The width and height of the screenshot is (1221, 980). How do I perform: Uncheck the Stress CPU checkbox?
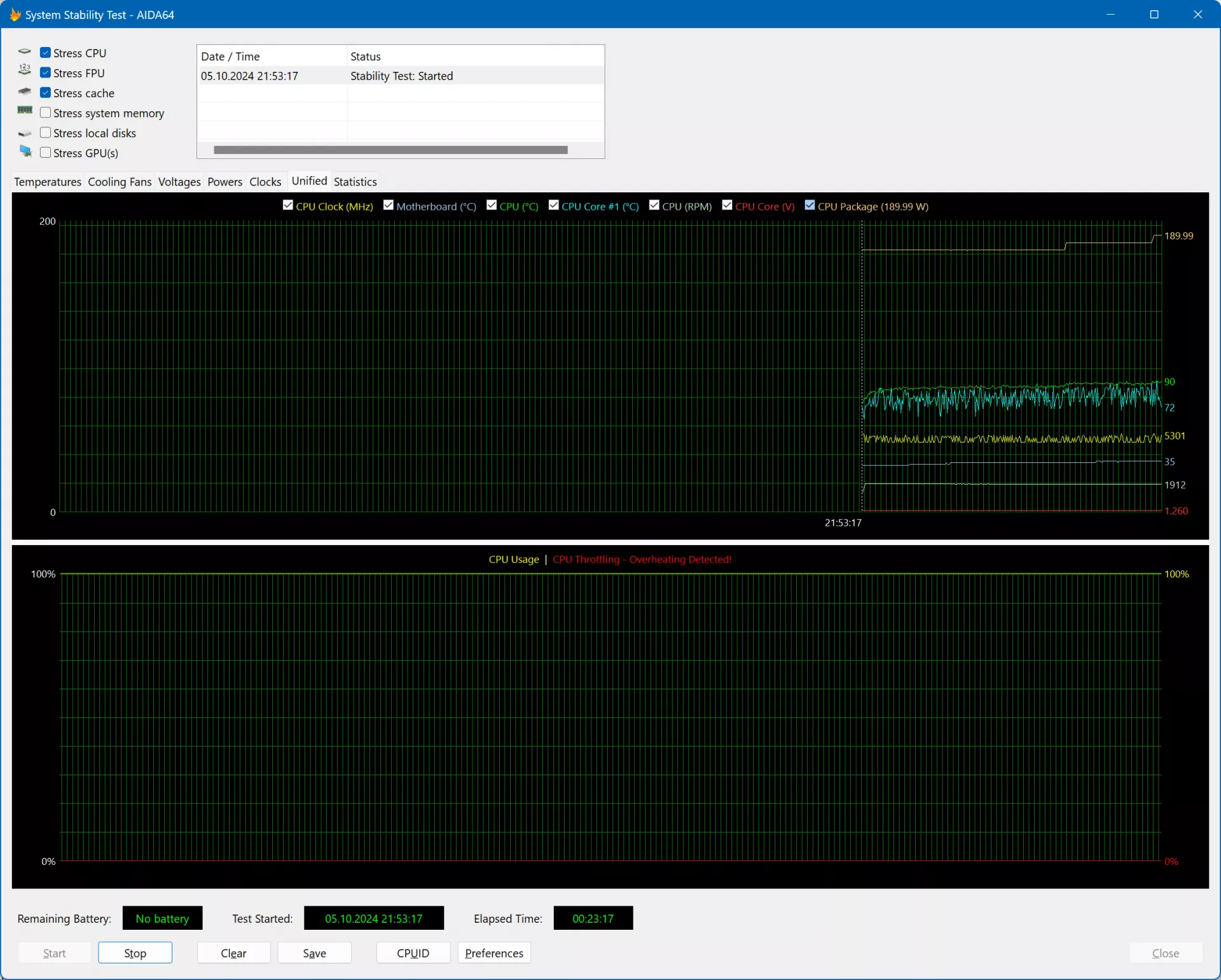pos(45,53)
